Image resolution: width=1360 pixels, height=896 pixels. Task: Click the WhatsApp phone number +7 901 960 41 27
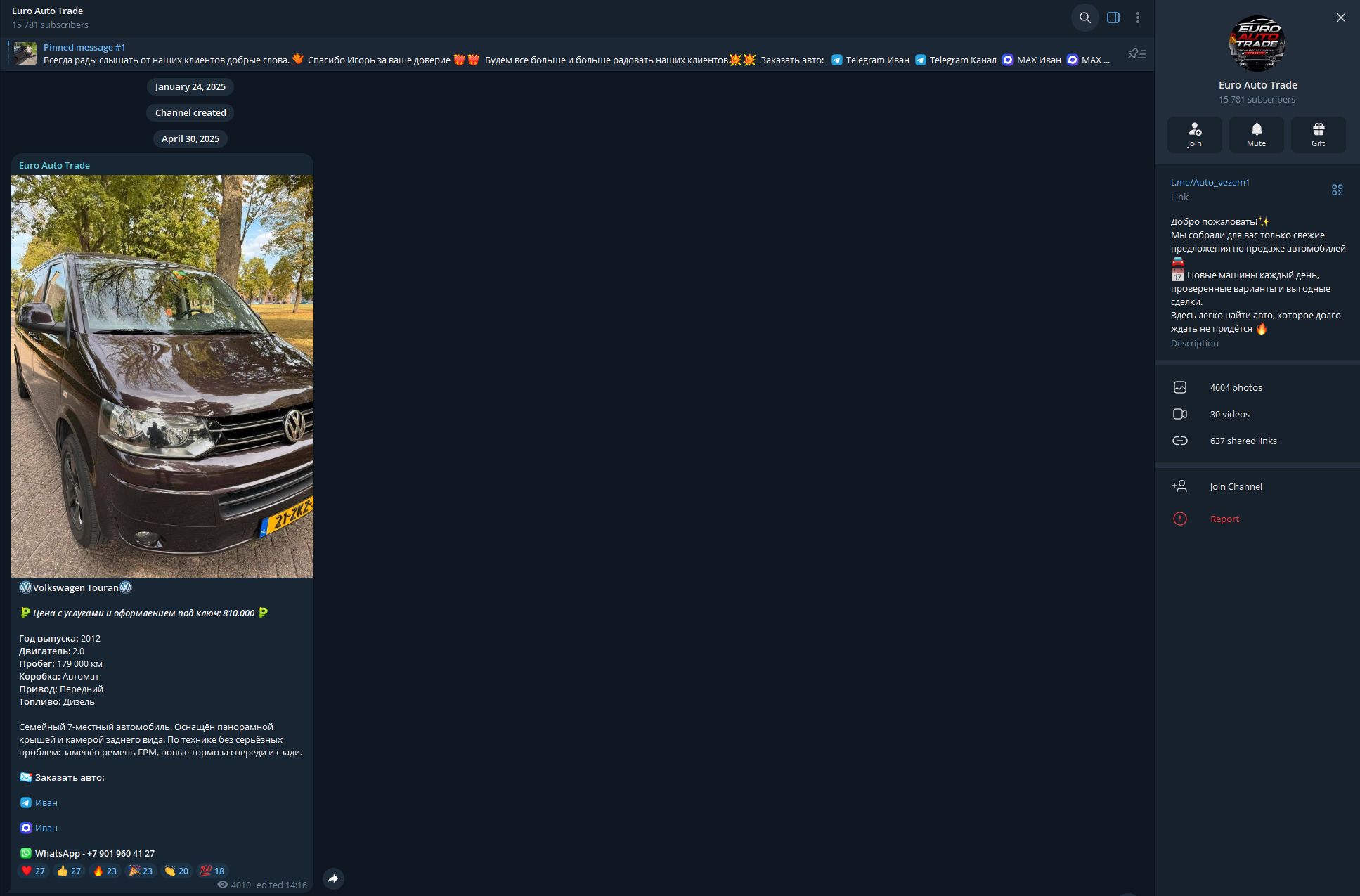coord(121,853)
